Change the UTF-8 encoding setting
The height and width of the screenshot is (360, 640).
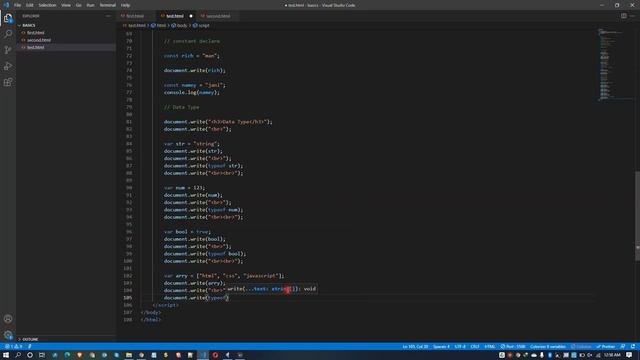(460, 347)
